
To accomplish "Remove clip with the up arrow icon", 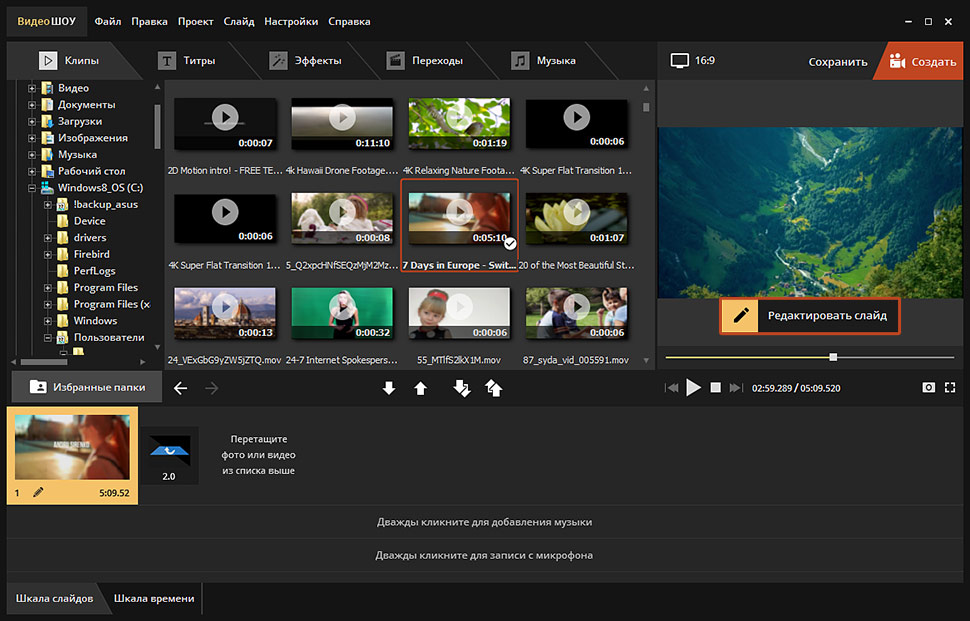I will [421, 388].
